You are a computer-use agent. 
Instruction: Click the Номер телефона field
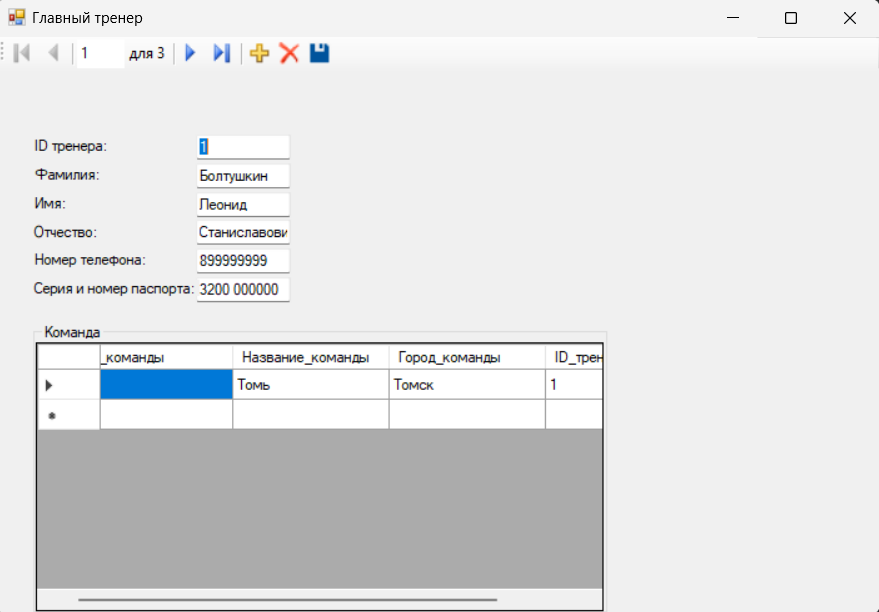pos(243,261)
